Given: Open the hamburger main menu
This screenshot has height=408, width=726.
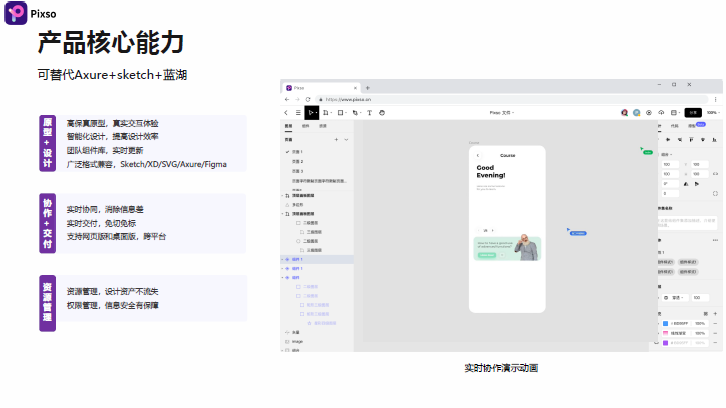Looking at the screenshot, I should coord(297,113).
